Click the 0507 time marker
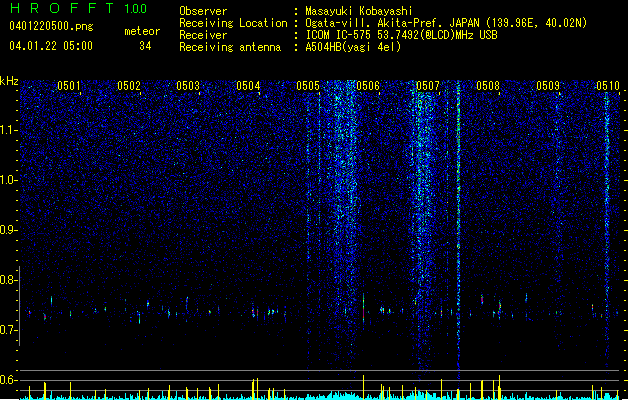Image resolution: width=629 pixels, height=400 pixels. (x=428, y=86)
